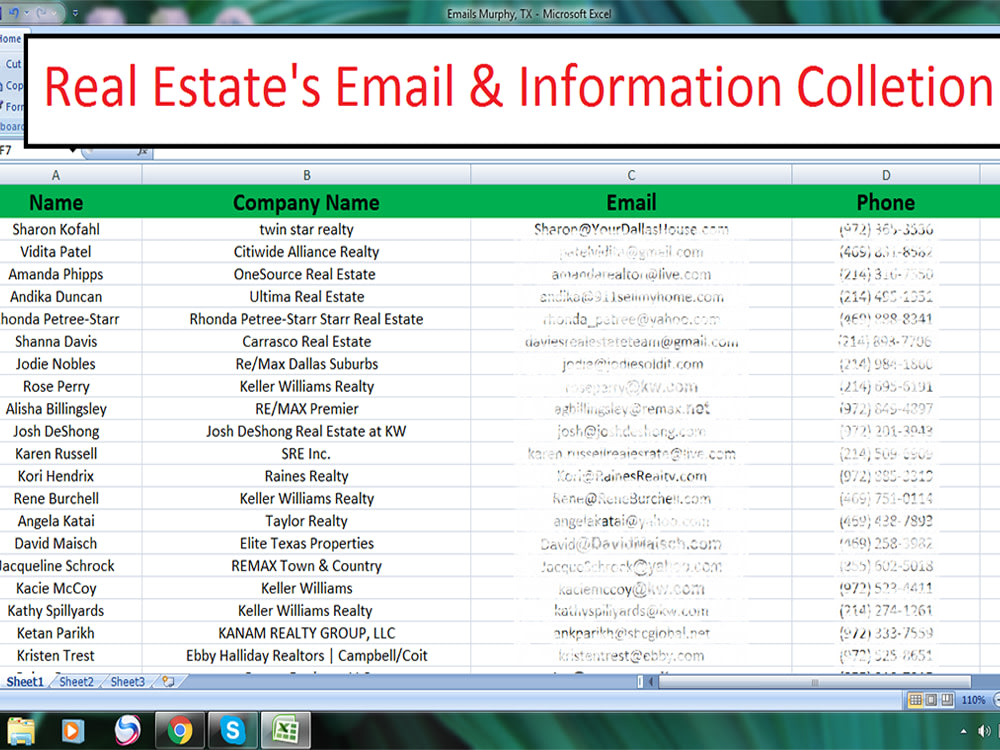Select the cell containing Jodie Nobles
Screen dimensions: 1000x750
pos(56,364)
